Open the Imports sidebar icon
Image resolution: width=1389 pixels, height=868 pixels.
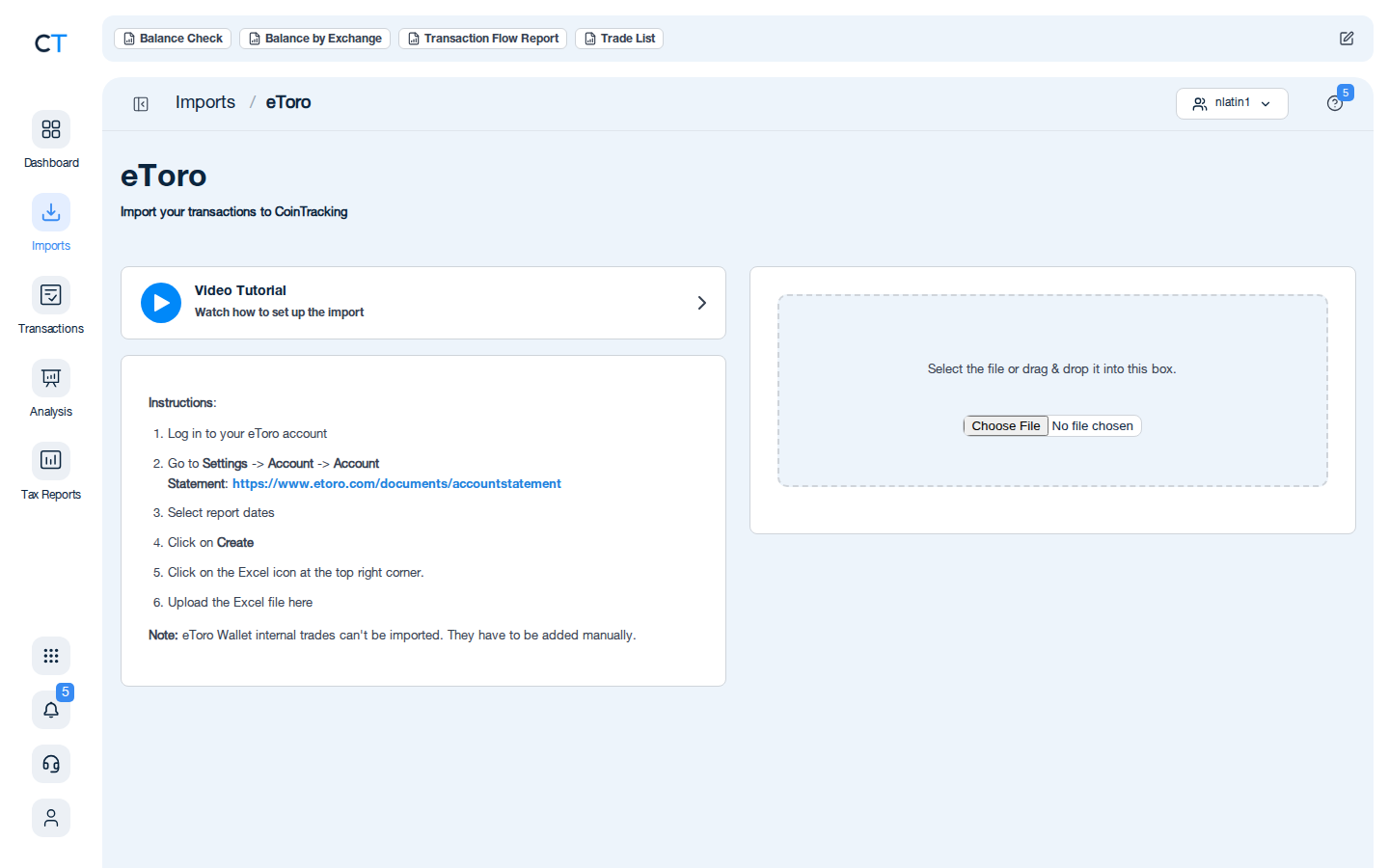[x=51, y=212]
